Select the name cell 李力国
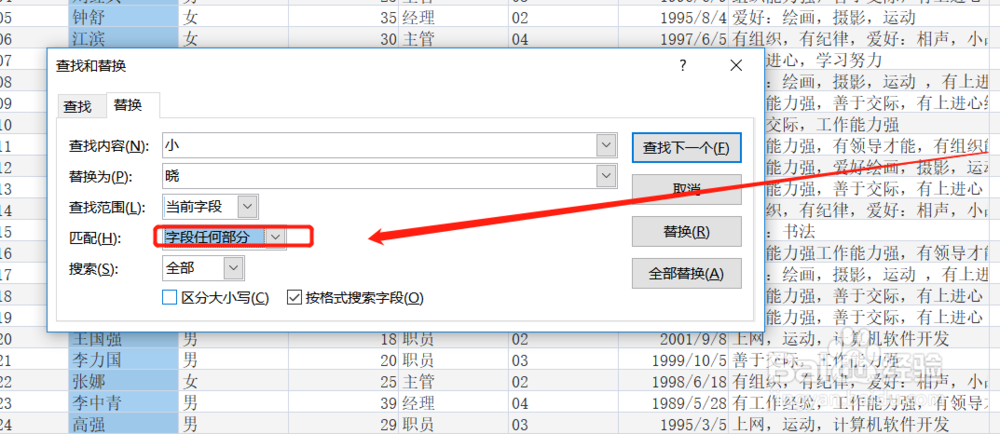Image resolution: width=1000 pixels, height=434 pixels. click(124, 360)
